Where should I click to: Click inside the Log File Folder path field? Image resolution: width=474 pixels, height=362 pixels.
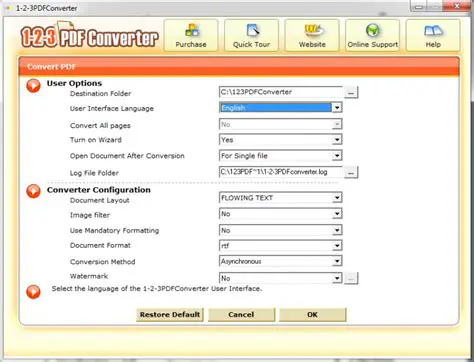[281, 172]
